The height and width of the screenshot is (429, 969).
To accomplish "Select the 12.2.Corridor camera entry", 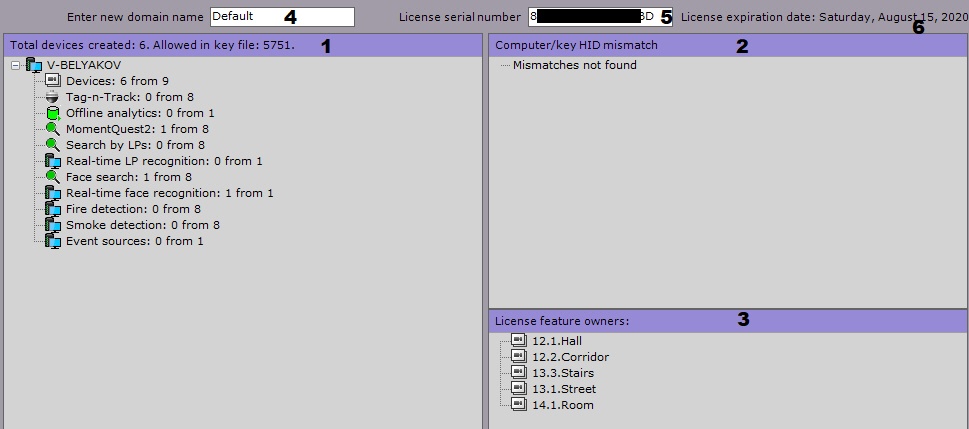I will pyautogui.click(x=570, y=357).
